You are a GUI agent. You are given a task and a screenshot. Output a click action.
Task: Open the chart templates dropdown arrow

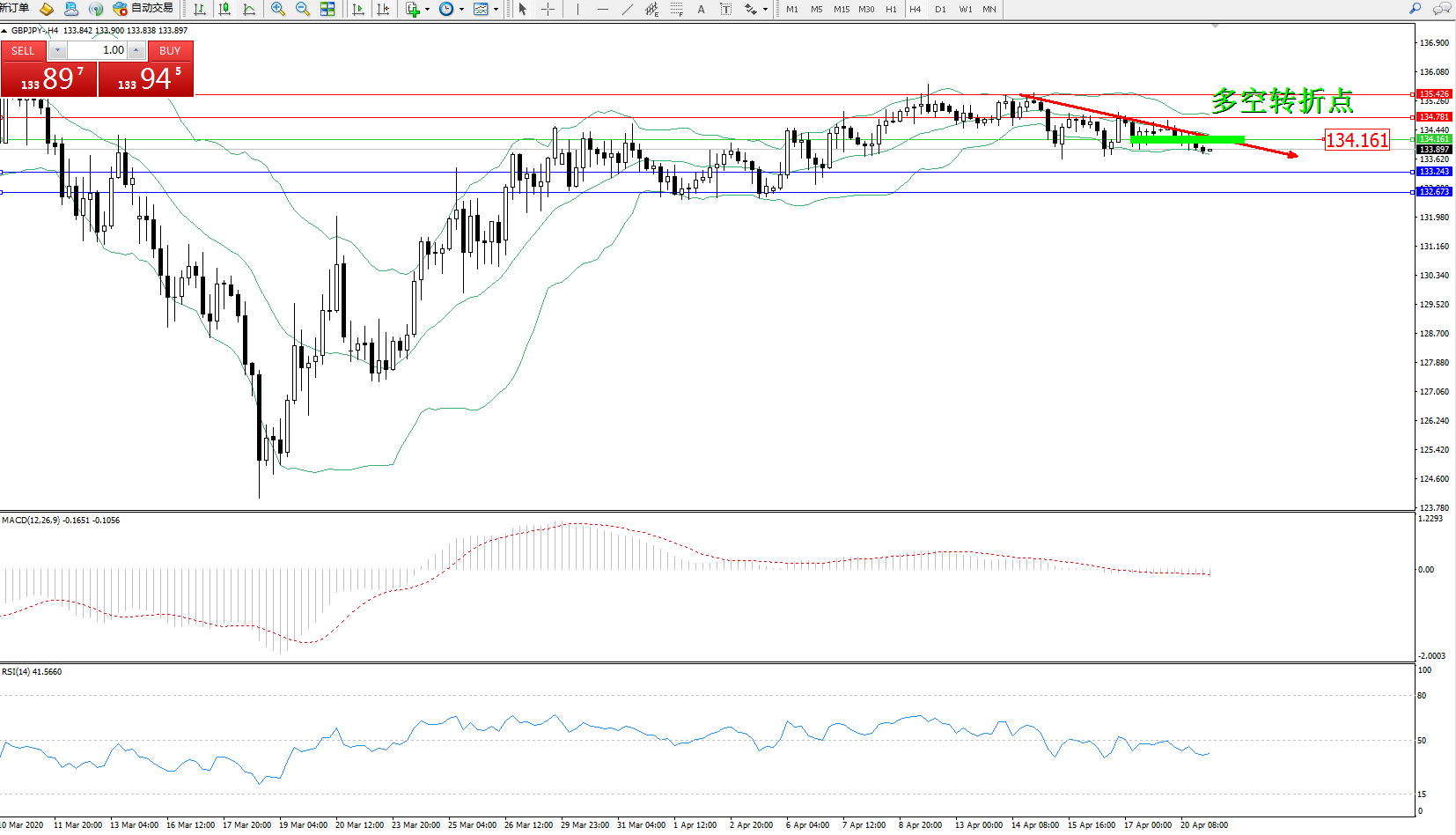point(496,10)
